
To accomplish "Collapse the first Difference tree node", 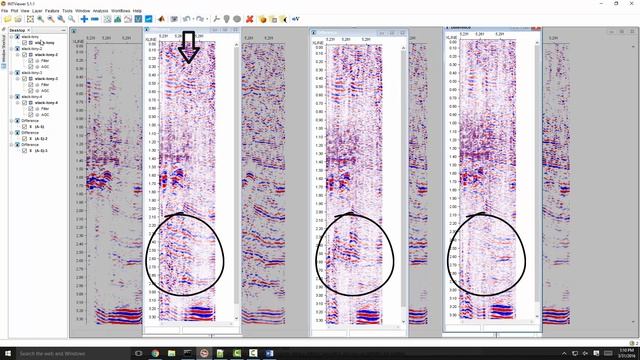I will coord(11,121).
